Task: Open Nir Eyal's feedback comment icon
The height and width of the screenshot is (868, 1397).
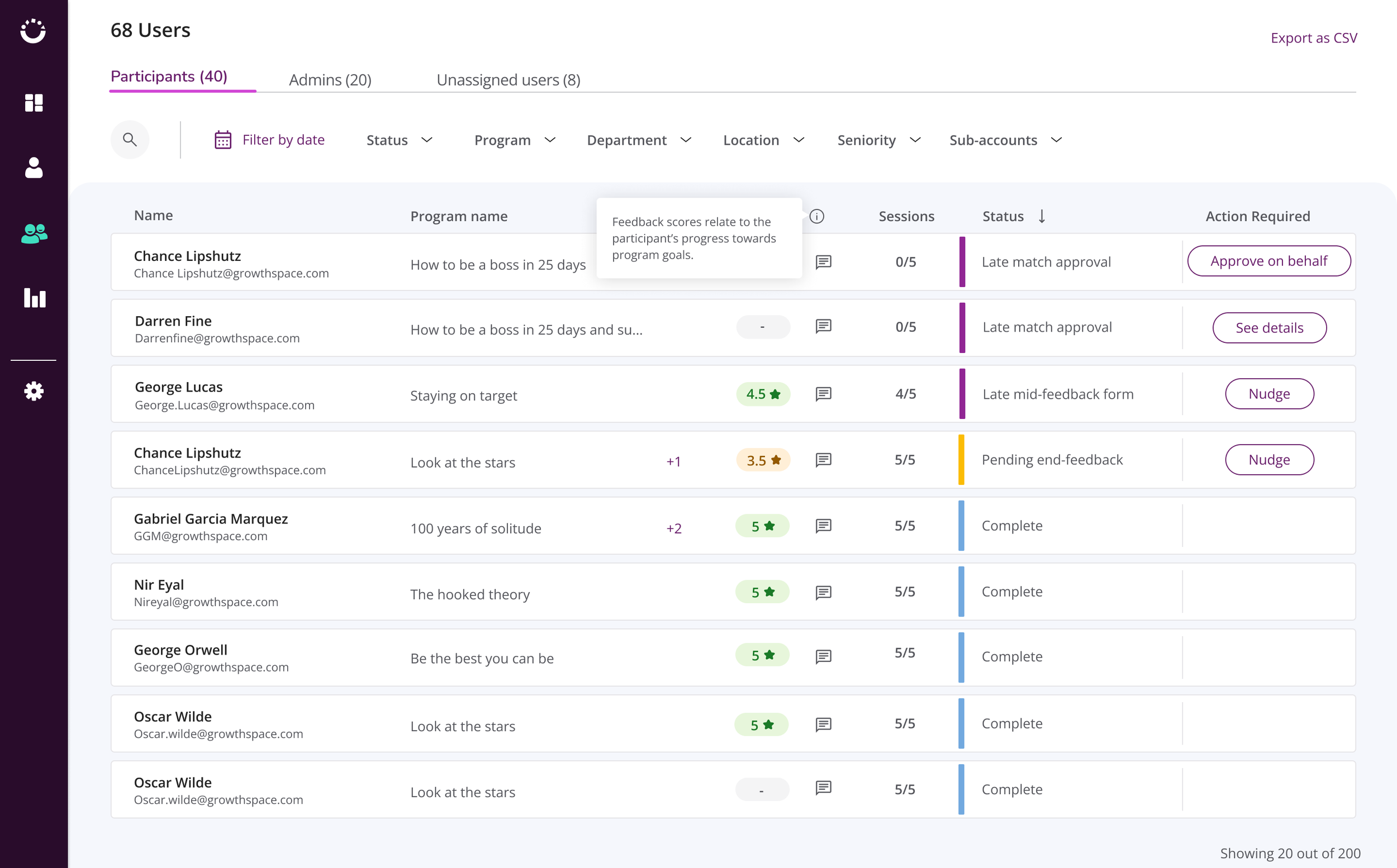Action: 823,592
